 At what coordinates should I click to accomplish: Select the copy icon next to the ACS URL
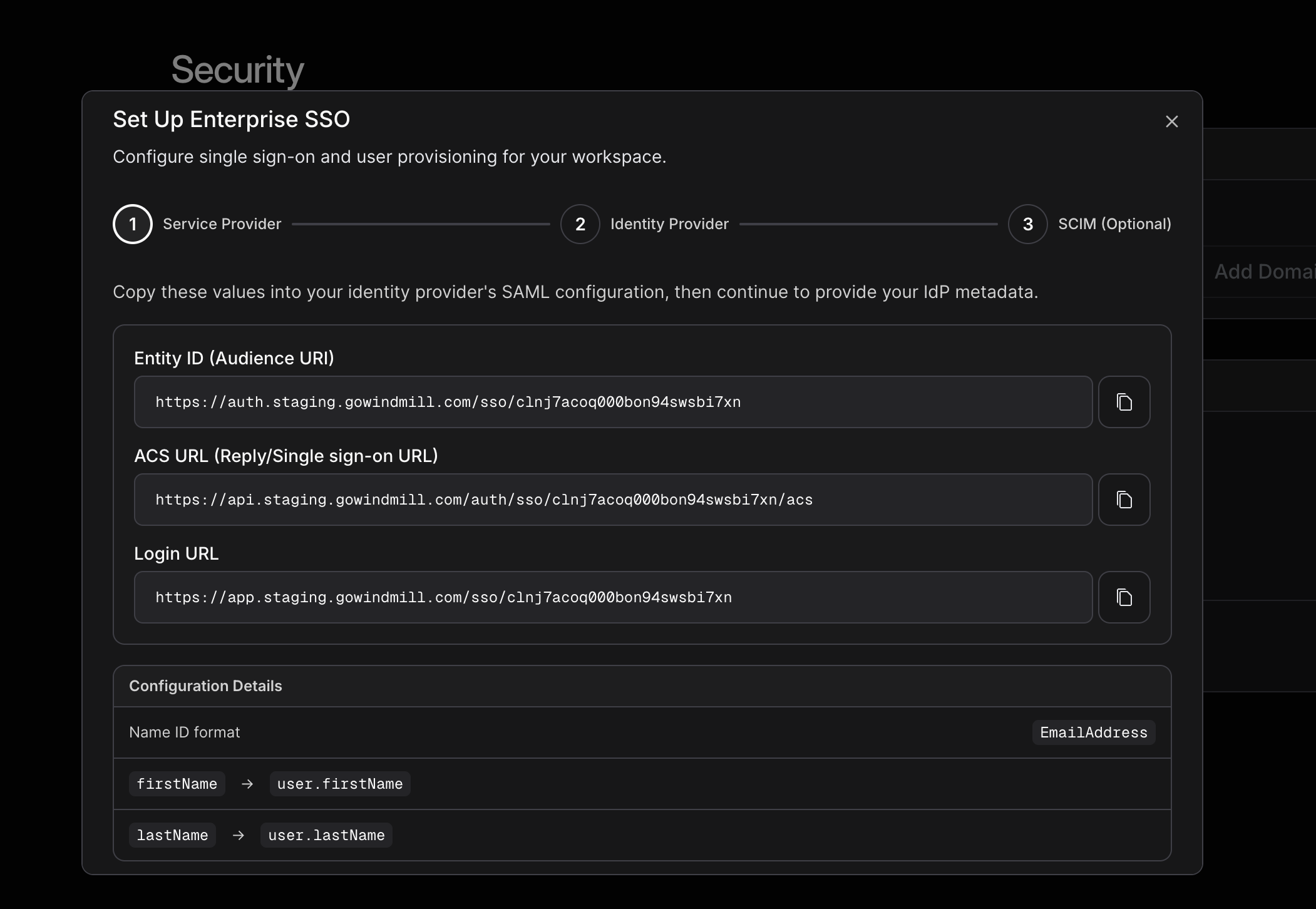click(1124, 500)
